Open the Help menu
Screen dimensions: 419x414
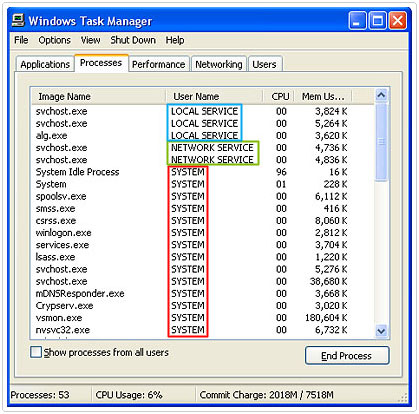[175, 40]
